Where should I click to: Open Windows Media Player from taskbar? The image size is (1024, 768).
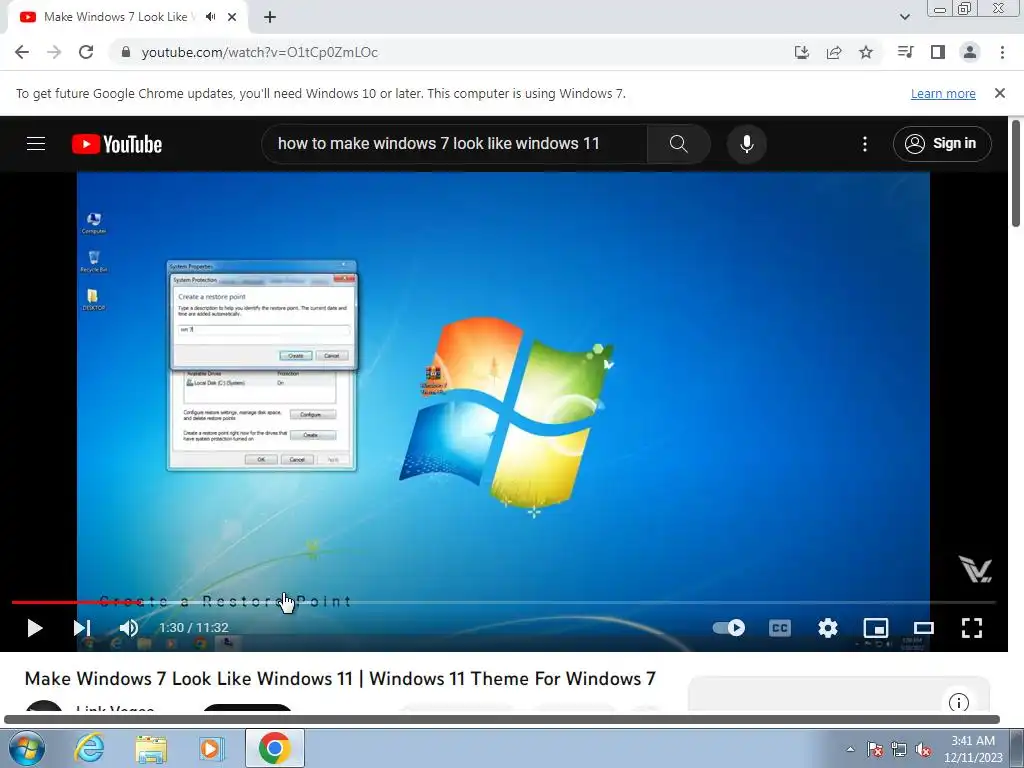point(212,748)
